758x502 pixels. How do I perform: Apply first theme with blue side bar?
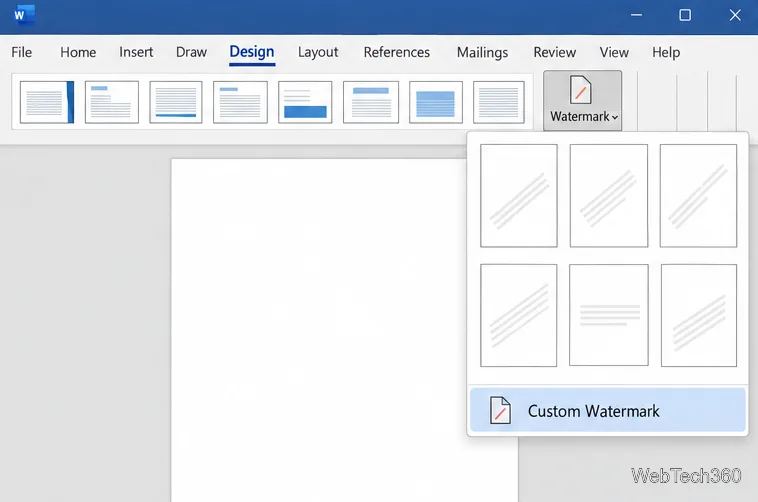click(47, 102)
